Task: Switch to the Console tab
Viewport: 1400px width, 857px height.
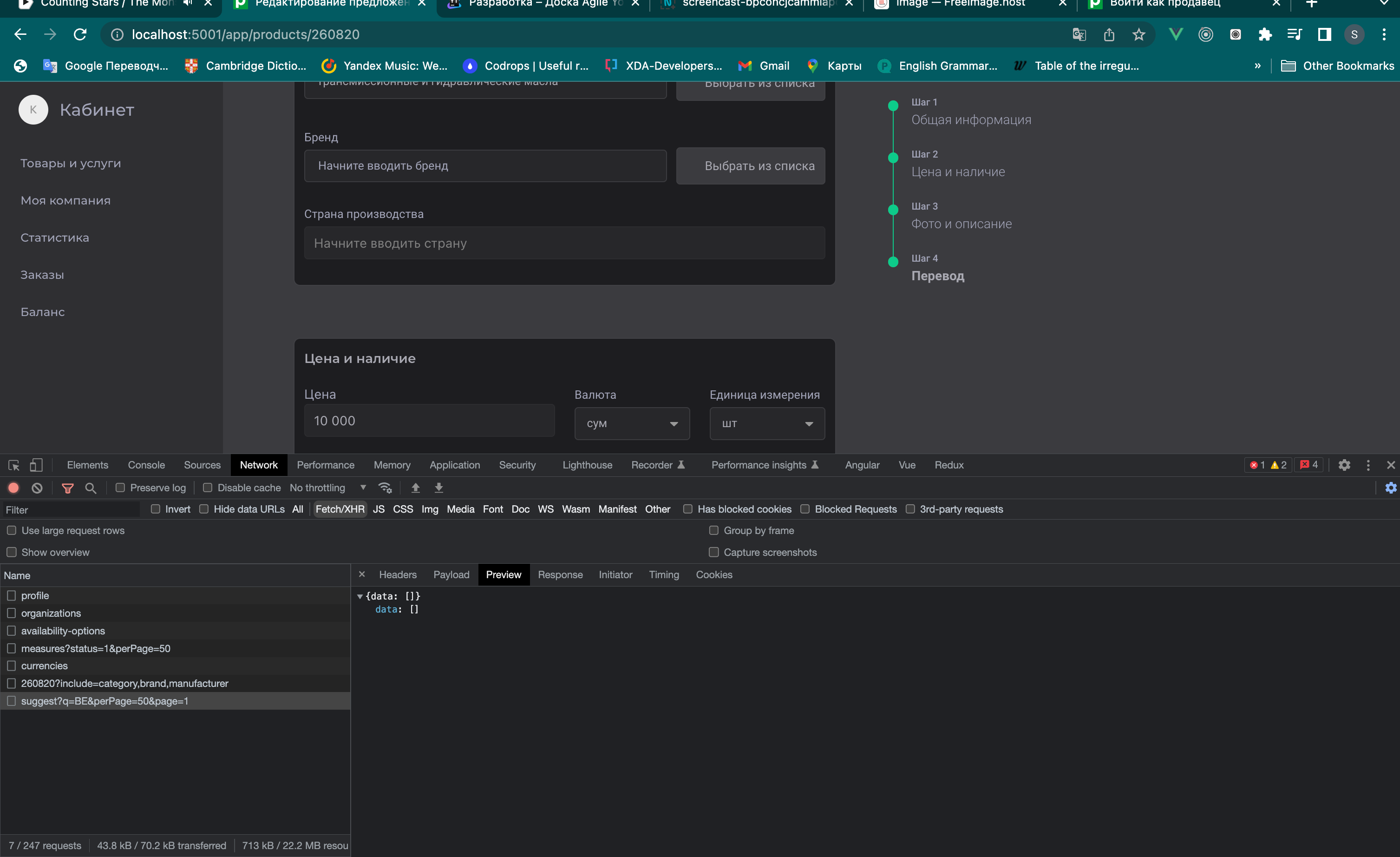Action: pos(146,465)
